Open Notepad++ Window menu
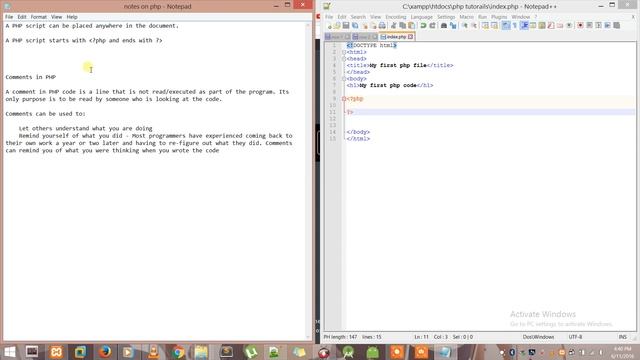 (521, 17)
